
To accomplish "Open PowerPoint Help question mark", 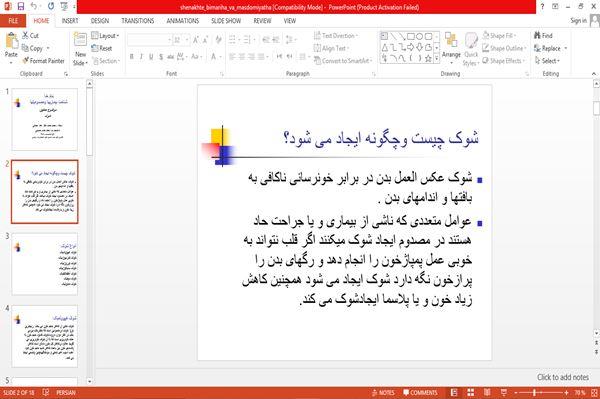I will point(542,7).
